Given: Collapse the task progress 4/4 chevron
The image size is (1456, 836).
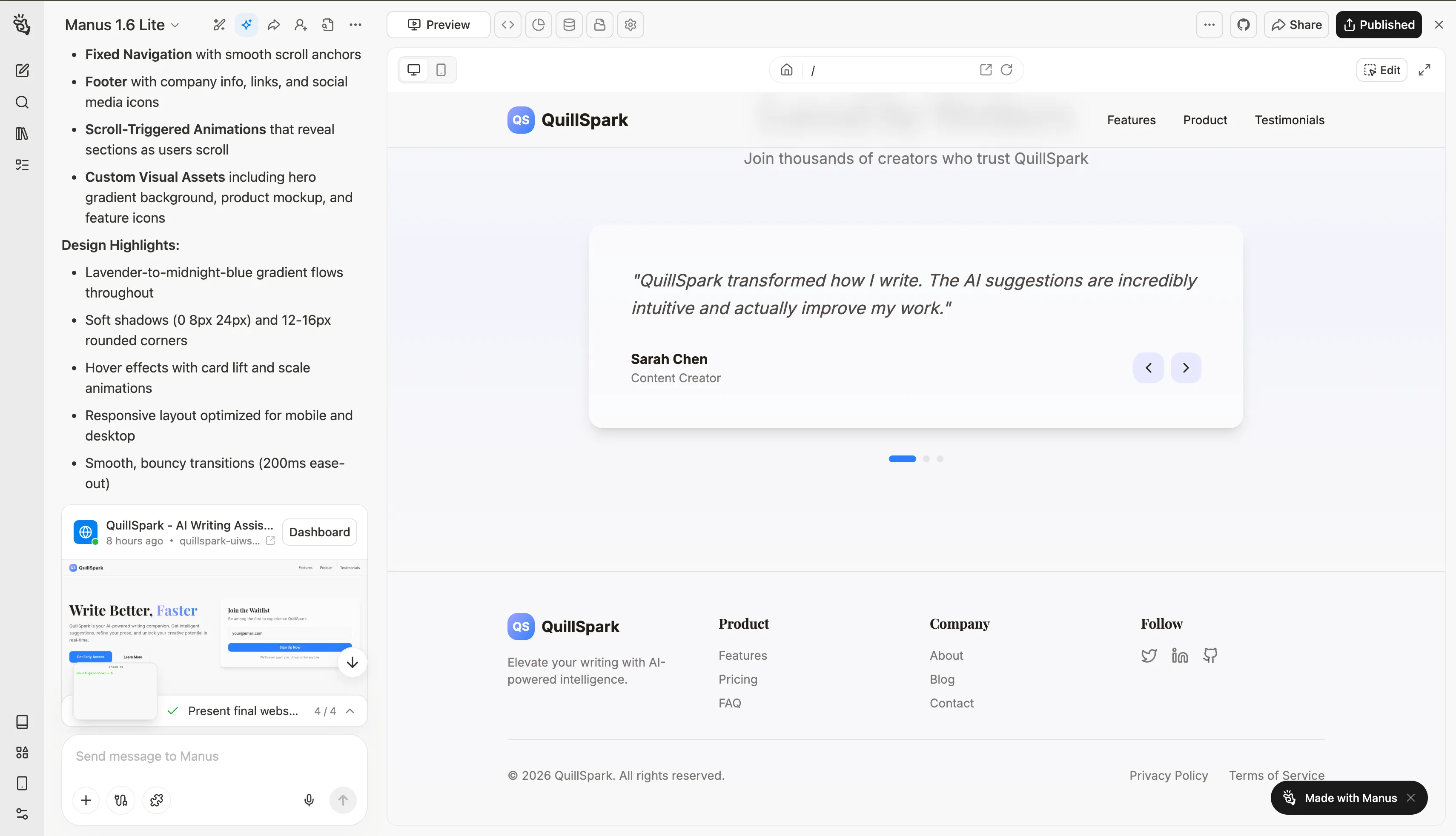Looking at the screenshot, I should tap(350, 711).
